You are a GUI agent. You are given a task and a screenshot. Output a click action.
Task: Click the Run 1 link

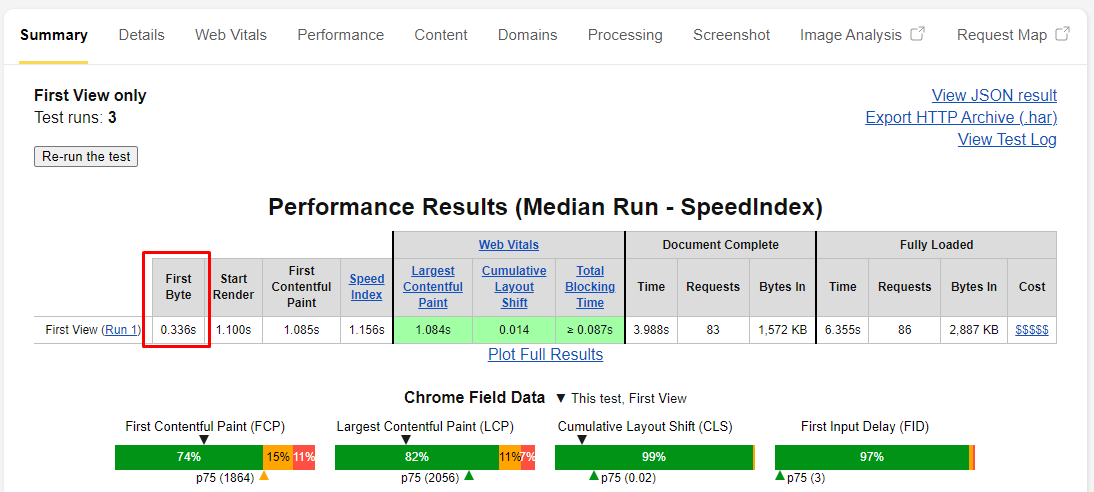coord(124,329)
